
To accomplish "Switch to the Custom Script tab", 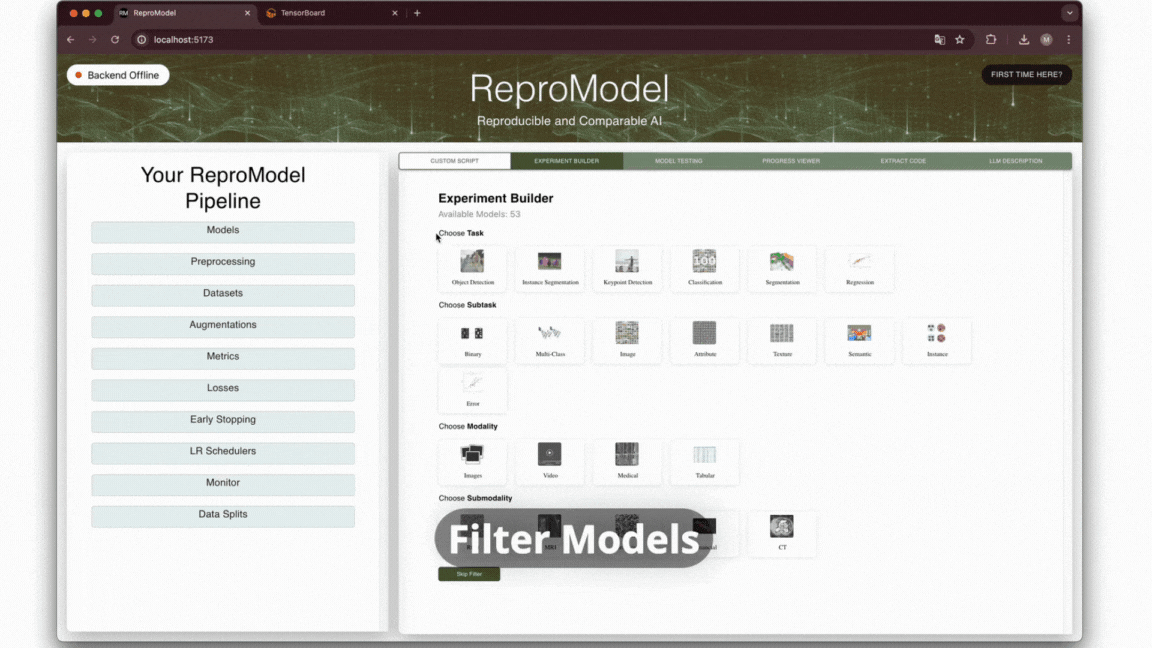I will click(x=455, y=161).
